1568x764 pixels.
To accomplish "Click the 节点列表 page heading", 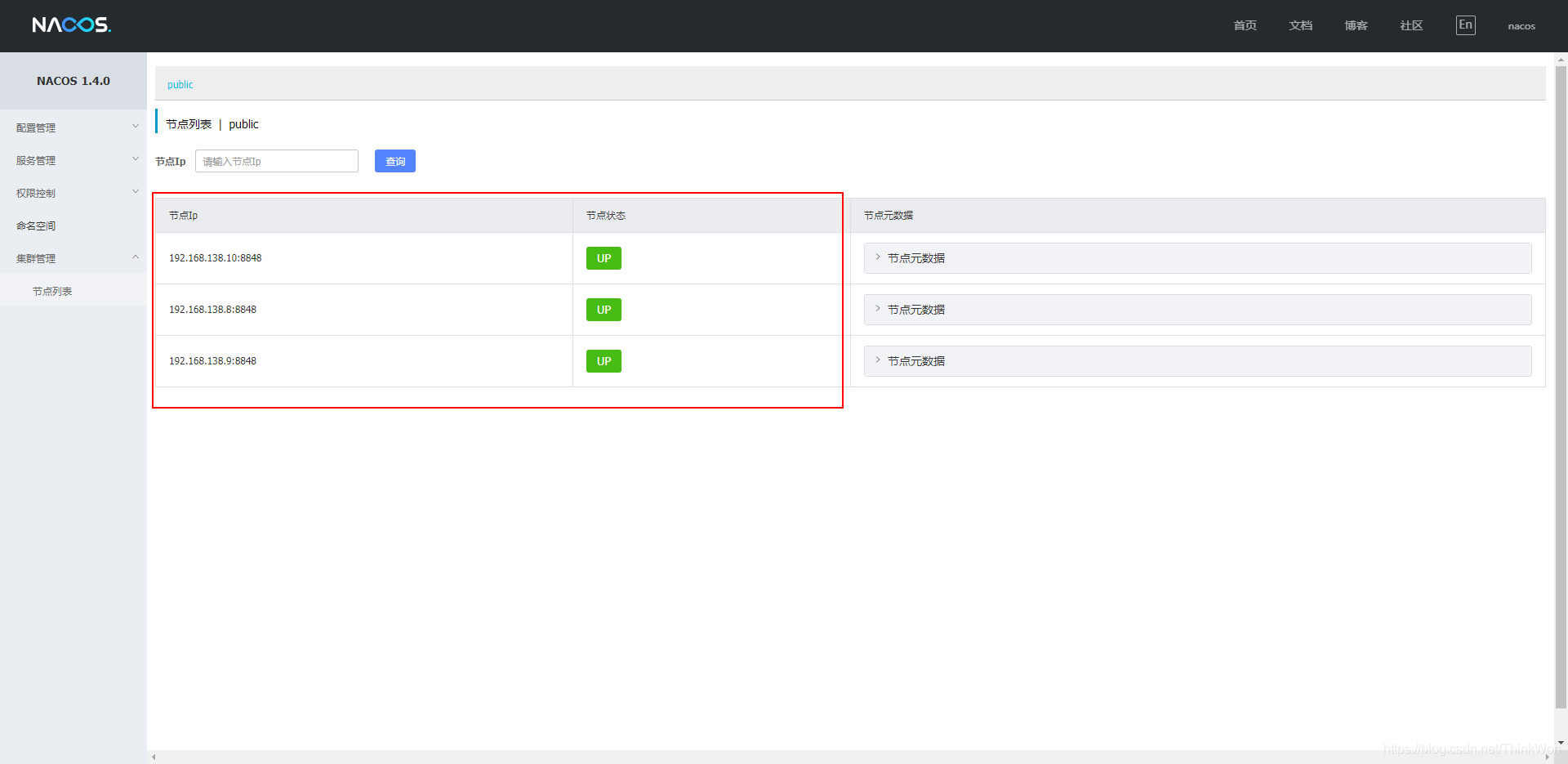I will tap(189, 124).
